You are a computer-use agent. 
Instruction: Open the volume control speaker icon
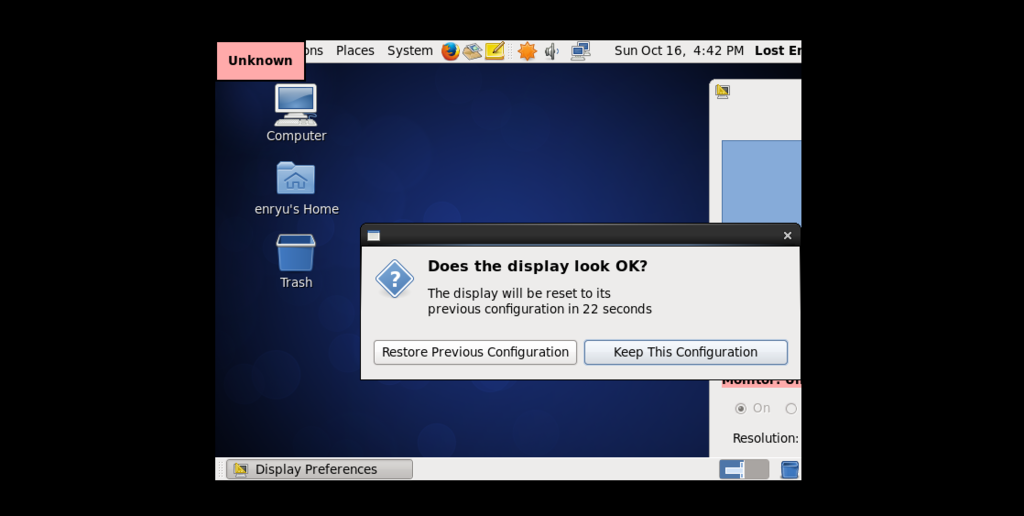(552, 51)
